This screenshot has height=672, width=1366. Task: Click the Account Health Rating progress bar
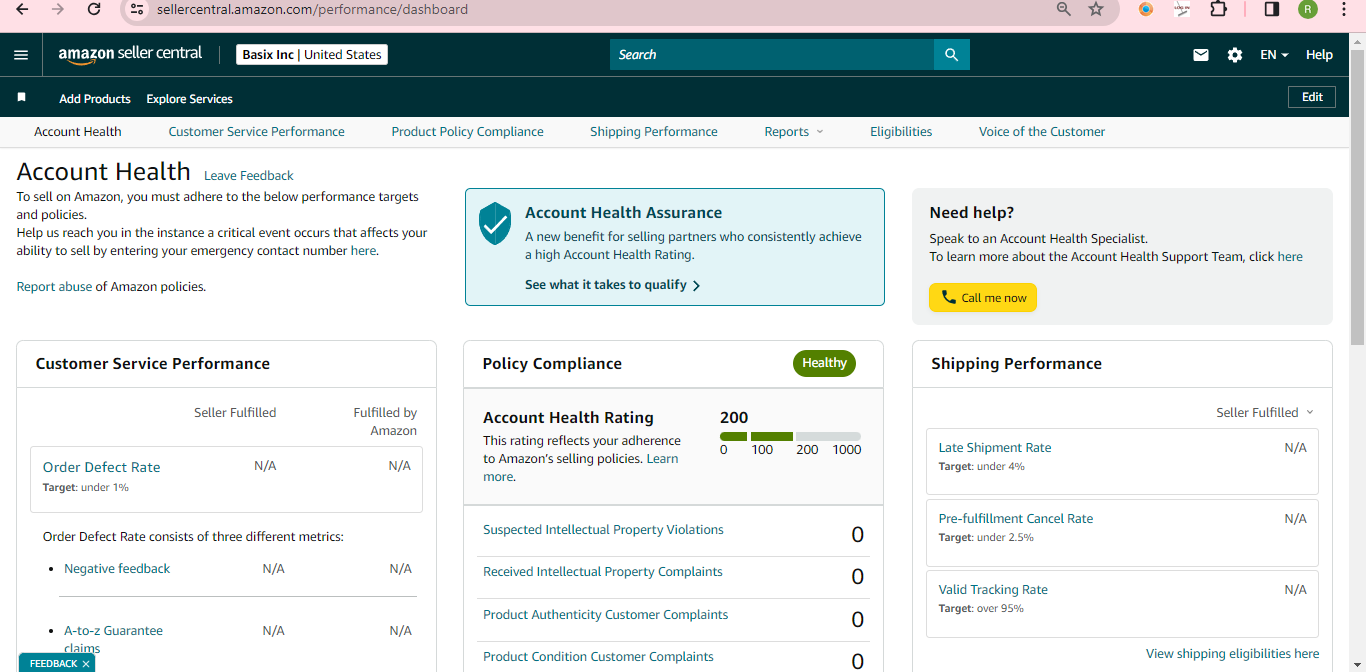[x=790, y=437]
